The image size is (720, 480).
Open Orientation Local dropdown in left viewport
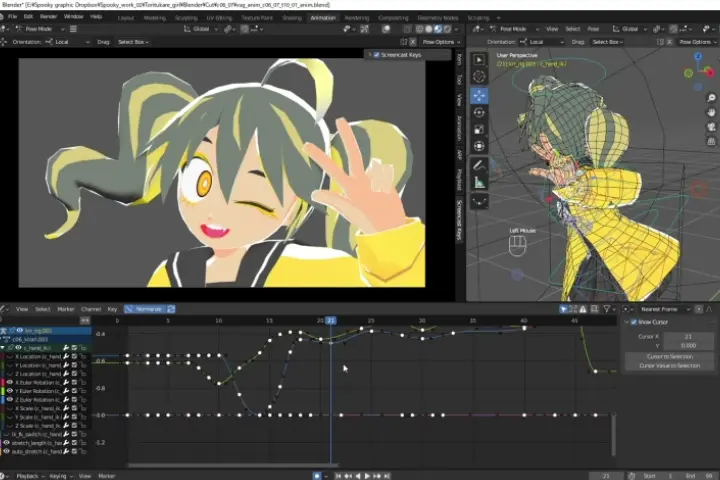(68, 42)
